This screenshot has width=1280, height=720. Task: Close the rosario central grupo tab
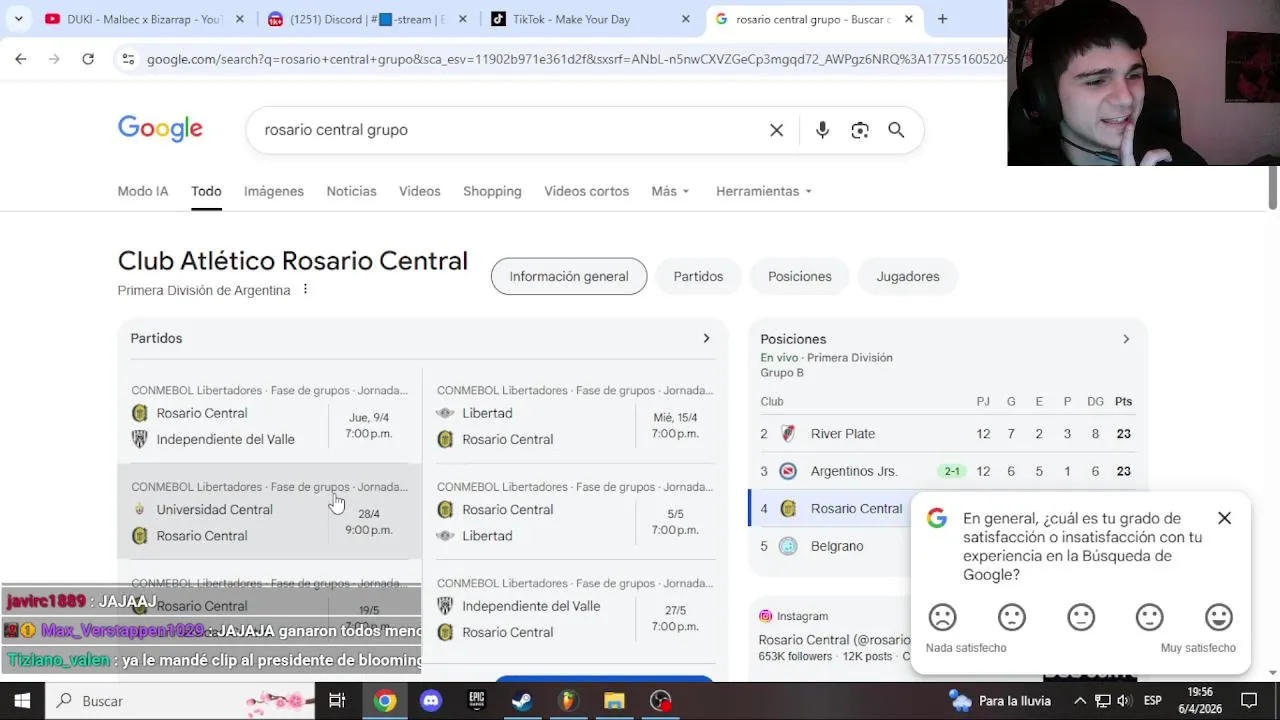point(908,19)
